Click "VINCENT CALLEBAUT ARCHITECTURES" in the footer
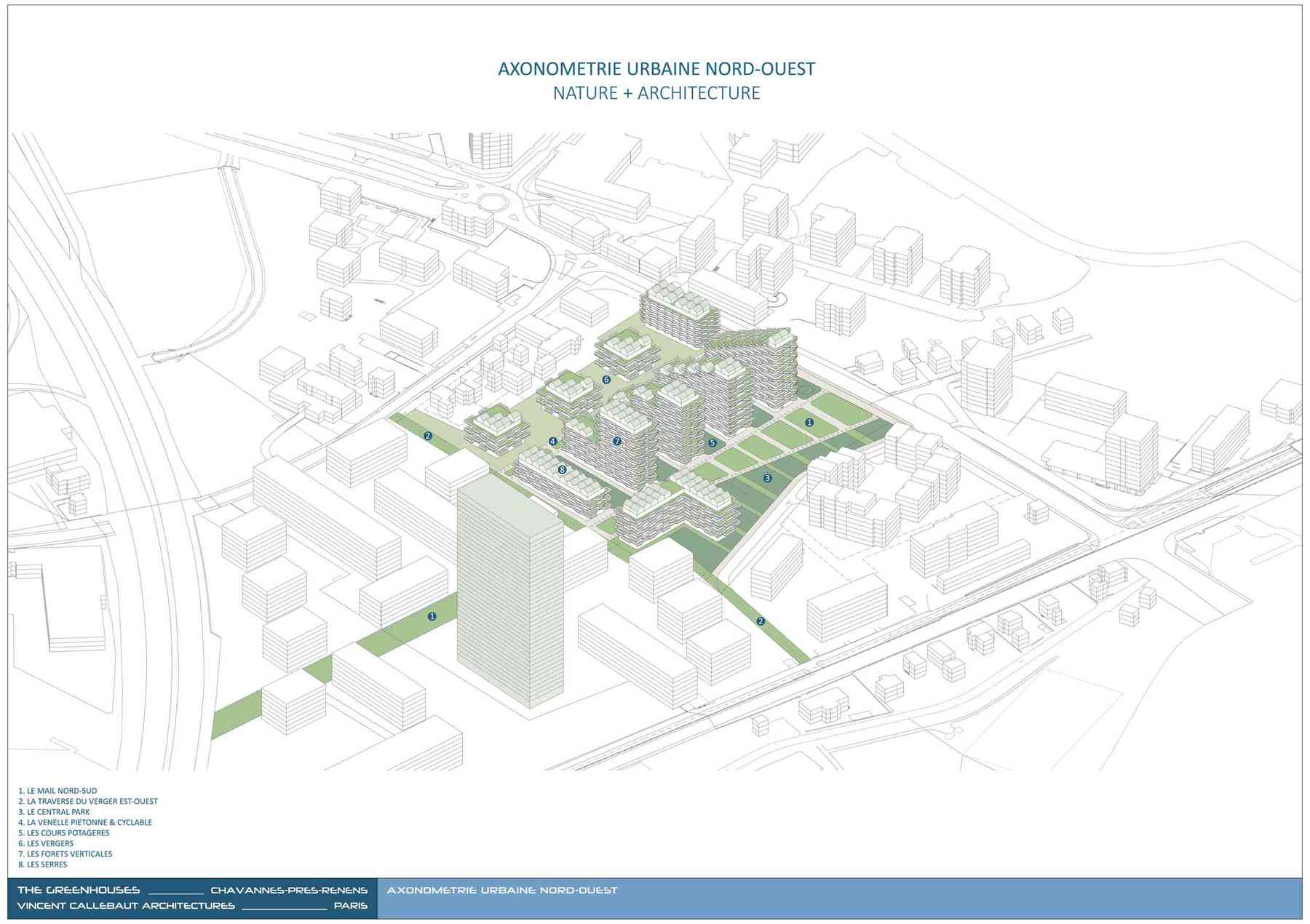Image resolution: width=1310 pixels, height=924 pixels. pos(126,907)
